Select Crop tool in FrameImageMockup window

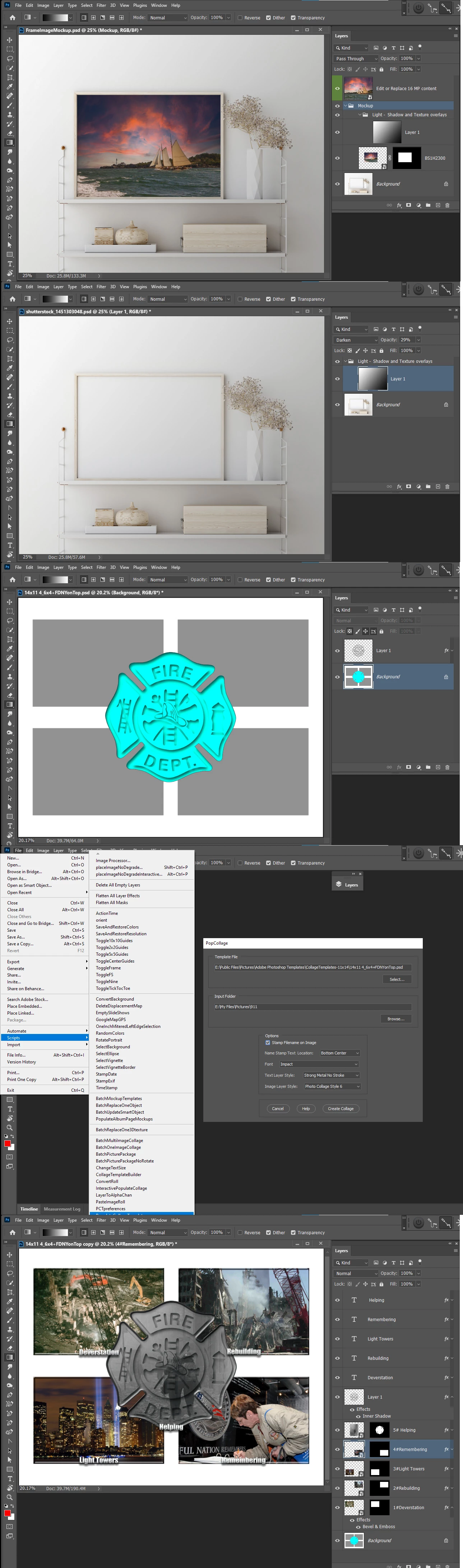(x=9, y=77)
